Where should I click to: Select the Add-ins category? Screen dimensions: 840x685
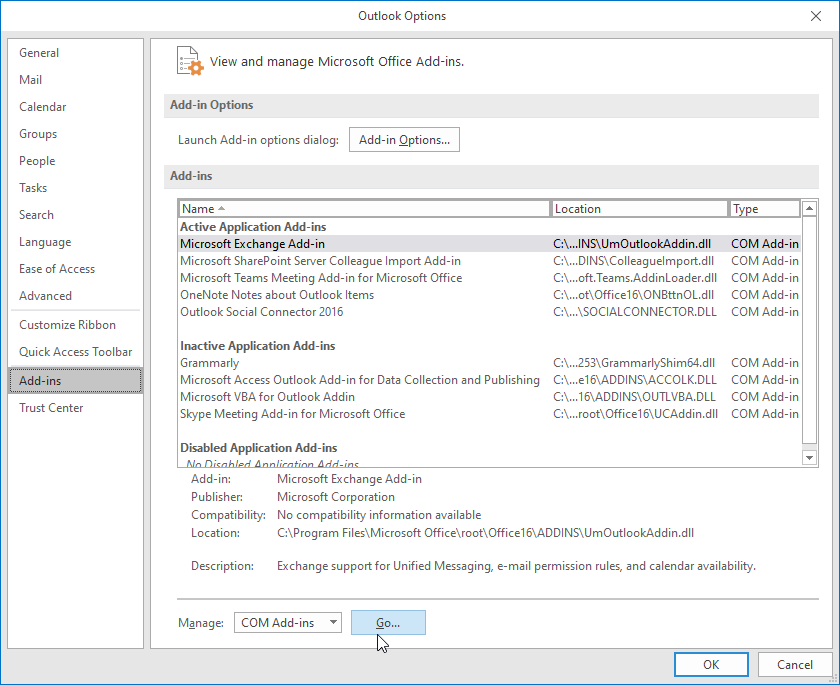click(76, 381)
